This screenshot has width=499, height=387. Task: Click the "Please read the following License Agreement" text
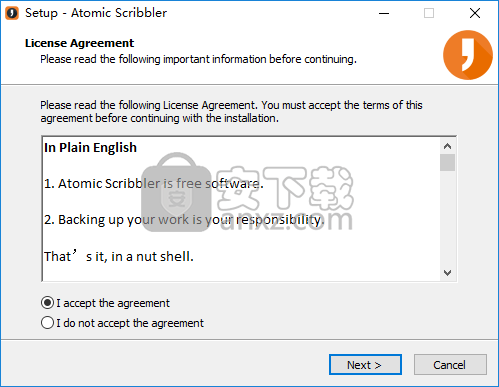231,112
